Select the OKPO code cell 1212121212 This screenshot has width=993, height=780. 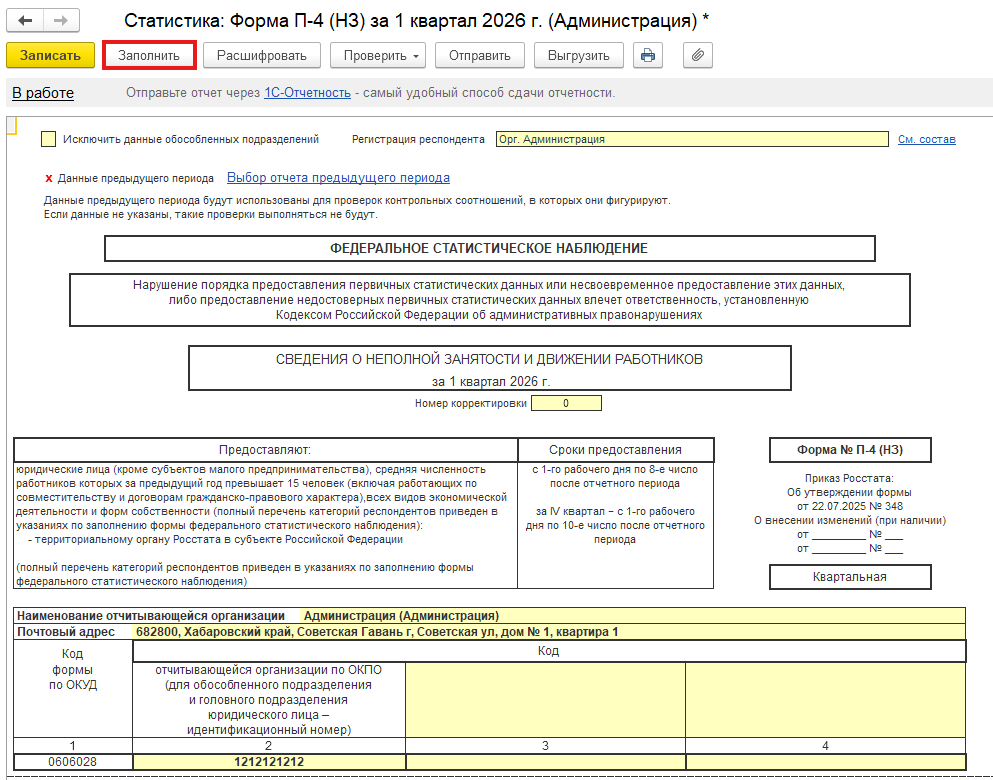(x=269, y=762)
